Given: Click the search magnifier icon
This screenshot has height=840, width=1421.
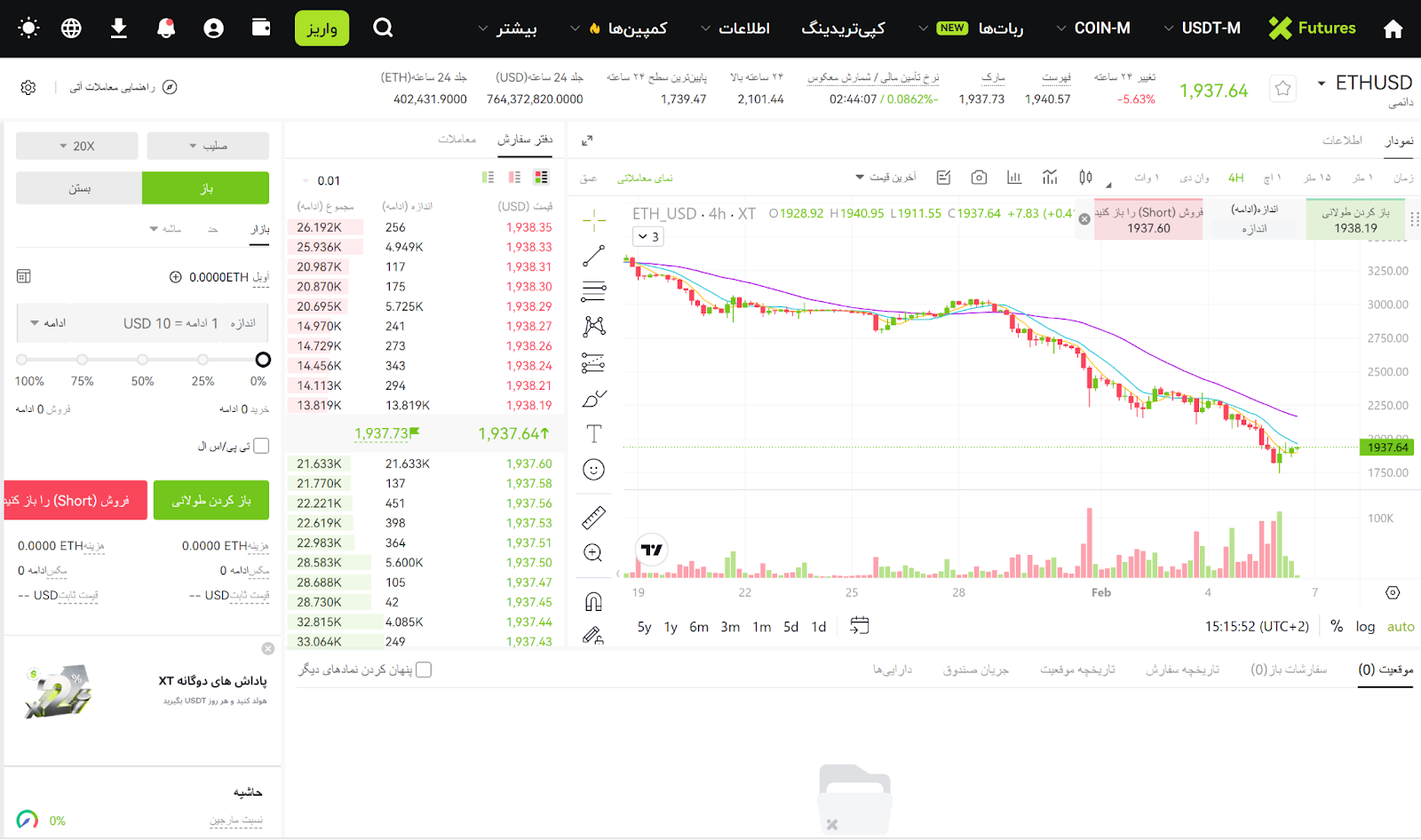Looking at the screenshot, I should (383, 28).
